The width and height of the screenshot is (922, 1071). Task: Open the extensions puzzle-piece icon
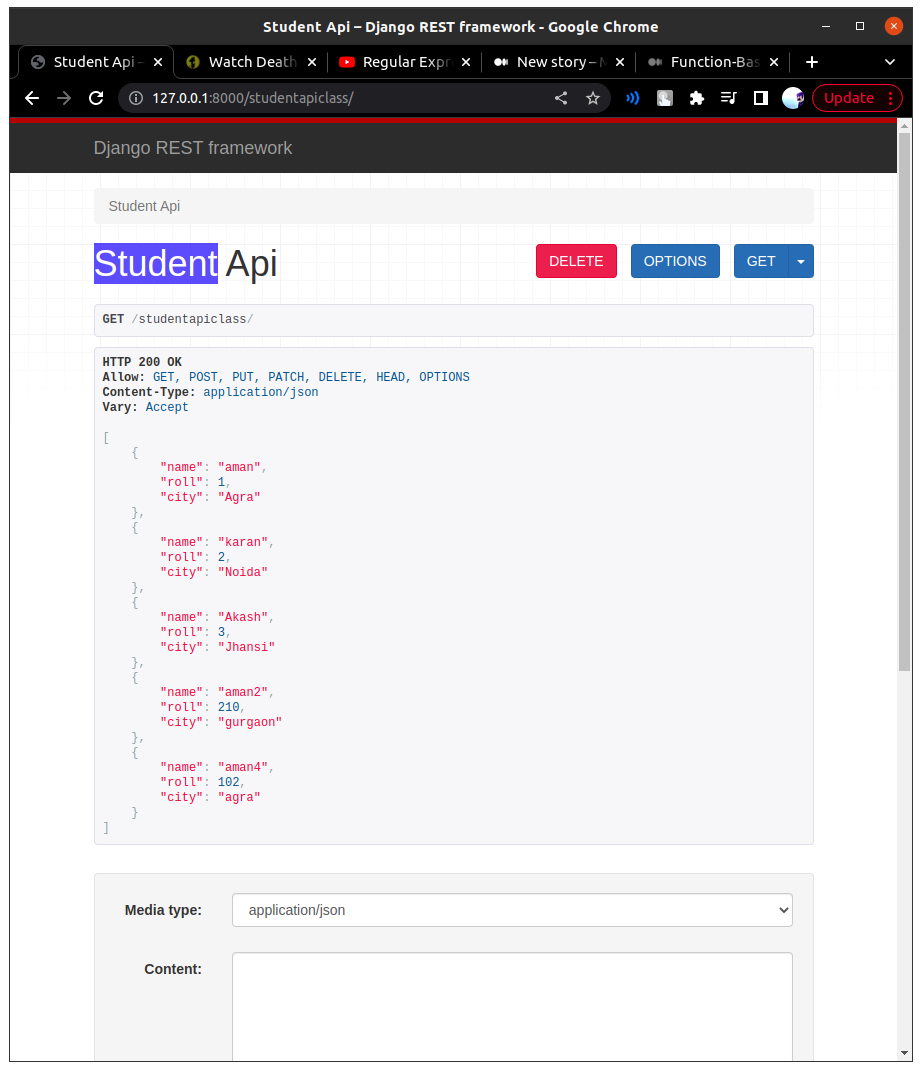click(697, 98)
